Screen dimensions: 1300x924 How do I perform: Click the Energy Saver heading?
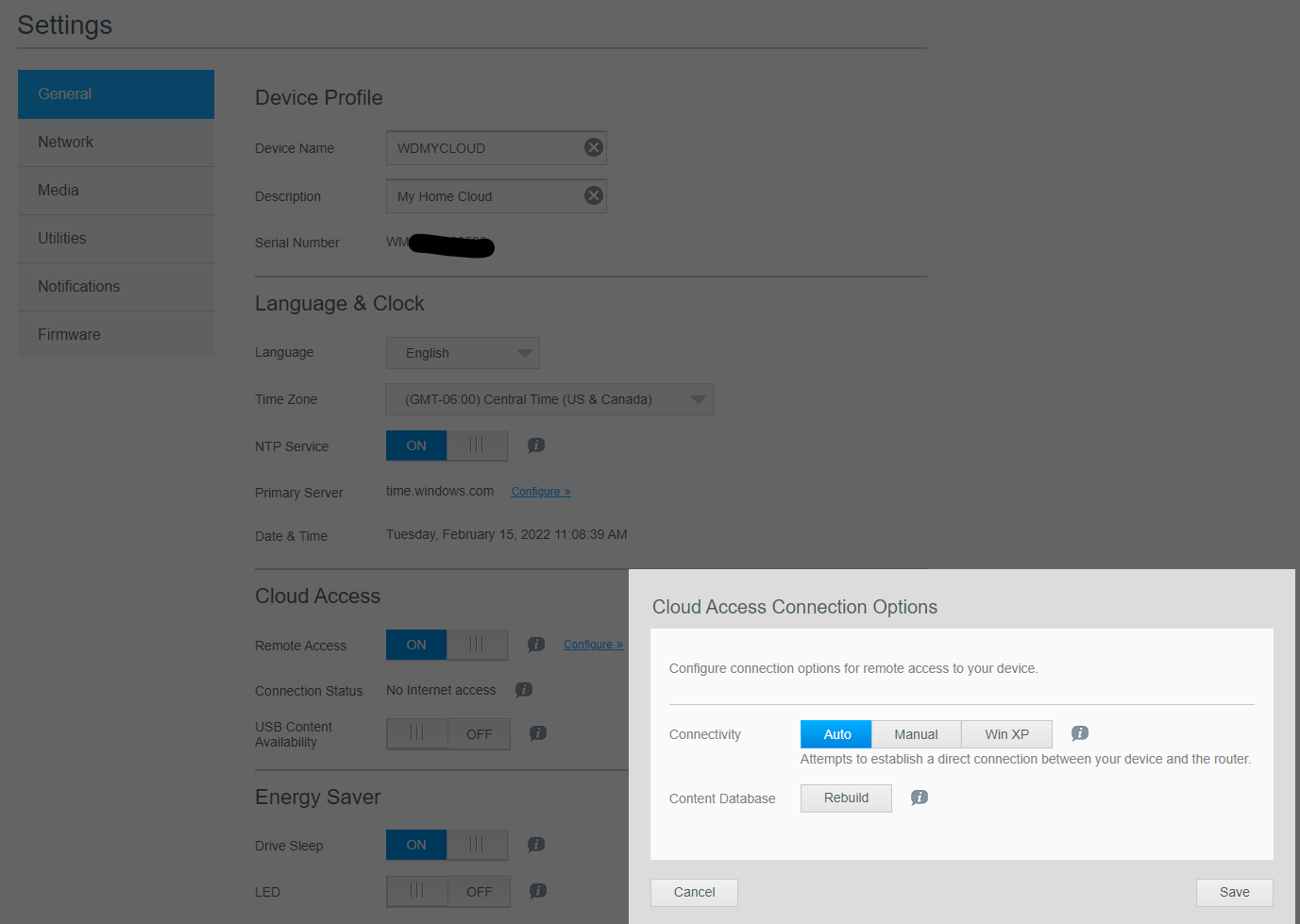click(318, 798)
